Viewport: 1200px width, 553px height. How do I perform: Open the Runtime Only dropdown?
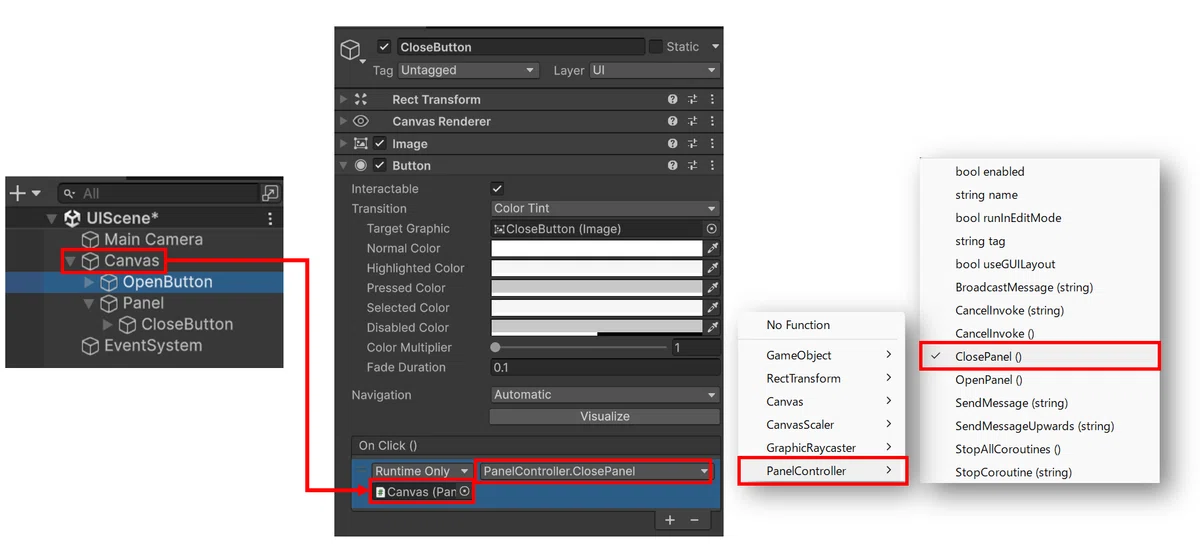pos(423,471)
